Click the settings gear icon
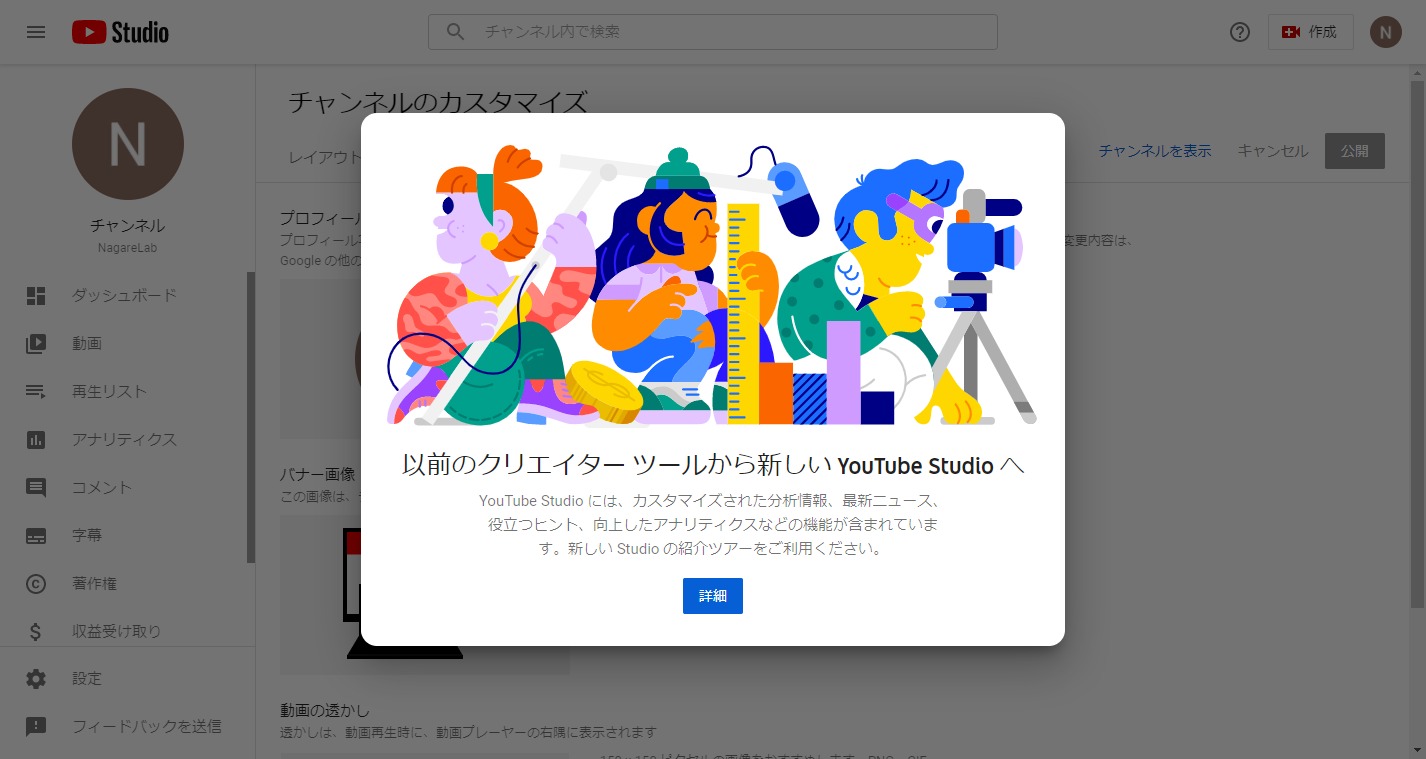This screenshot has width=1426, height=759. click(x=36, y=679)
